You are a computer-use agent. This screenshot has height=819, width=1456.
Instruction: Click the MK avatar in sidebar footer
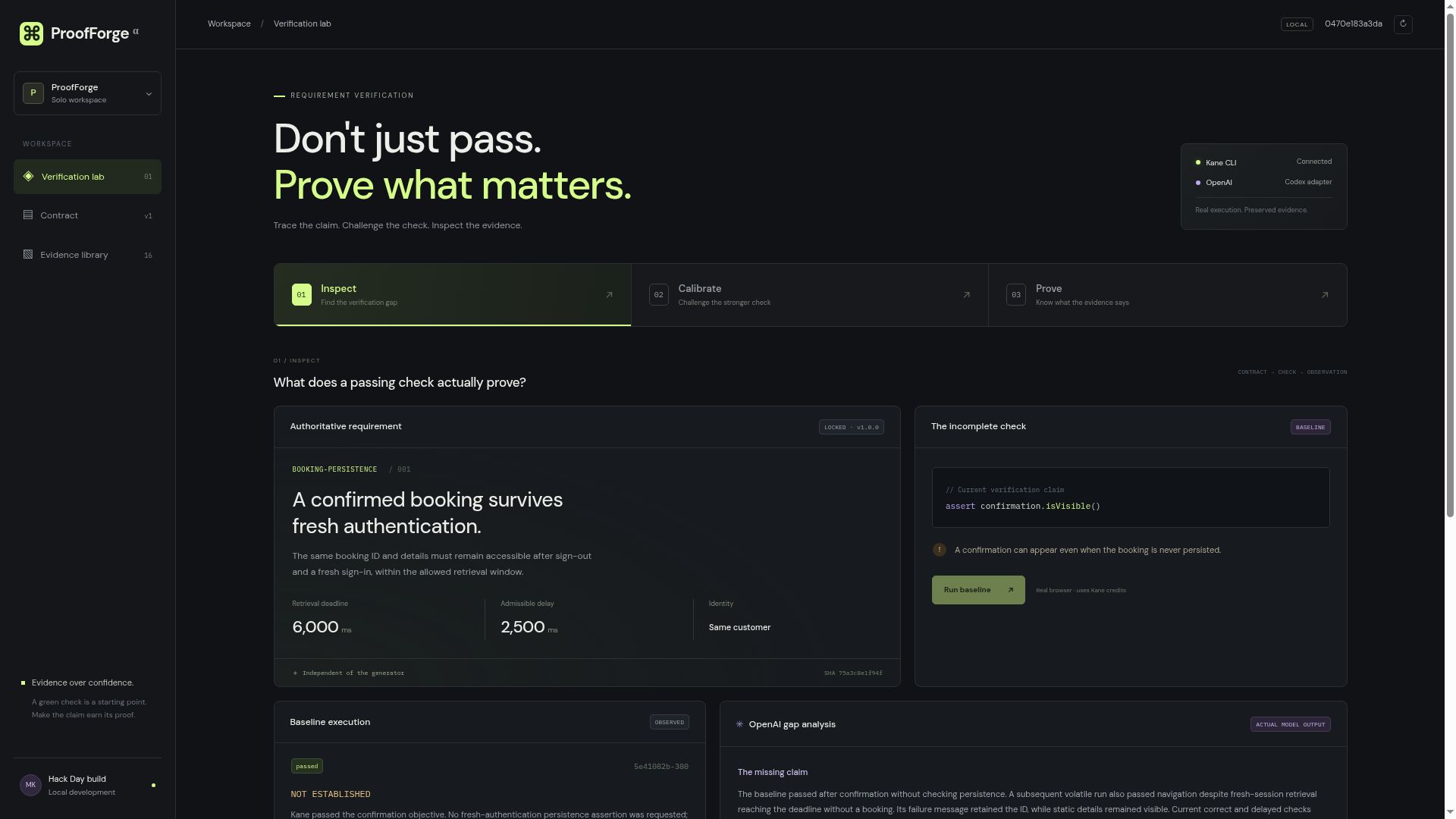[30, 785]
